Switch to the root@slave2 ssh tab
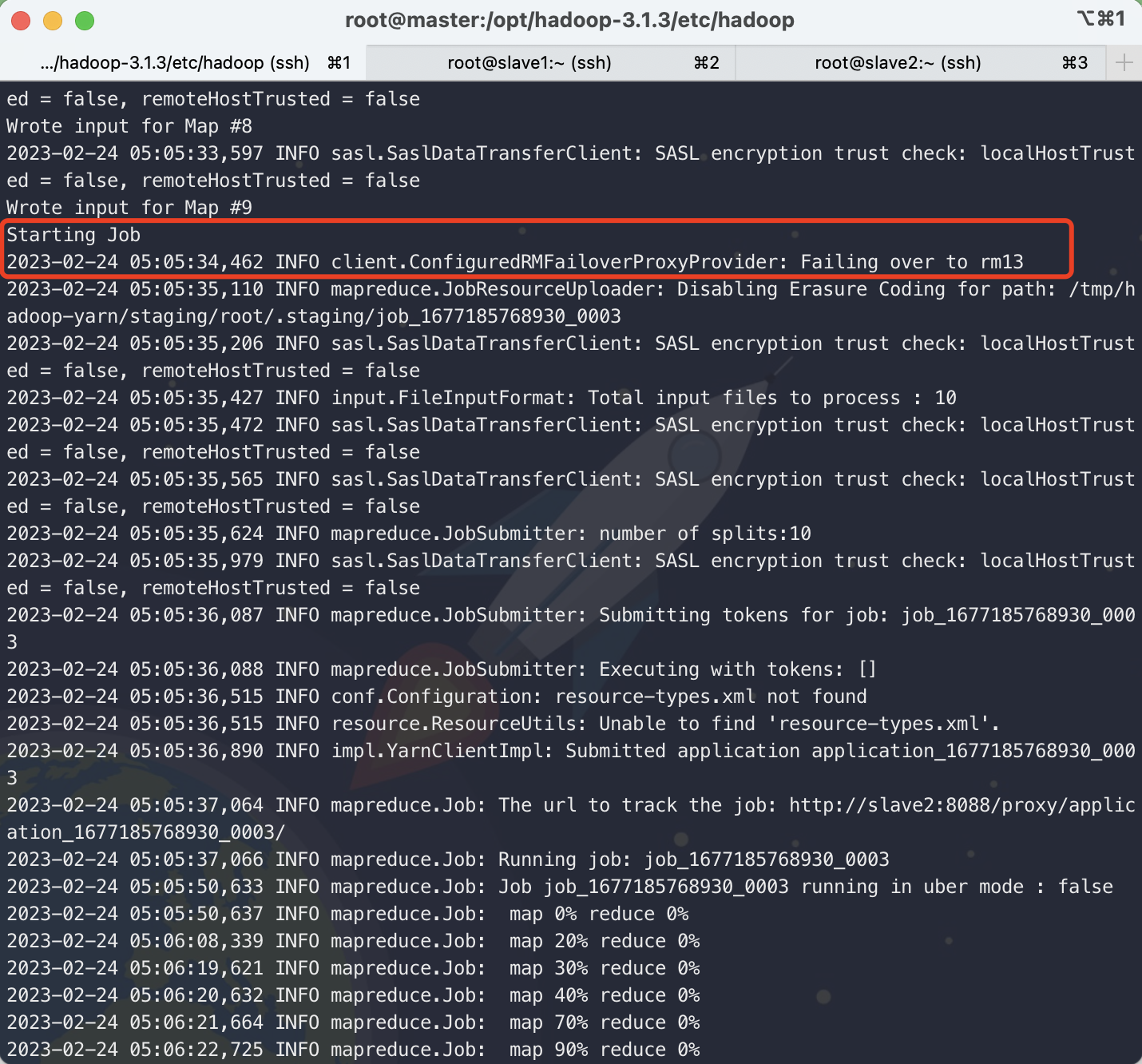 click(920, 63)
